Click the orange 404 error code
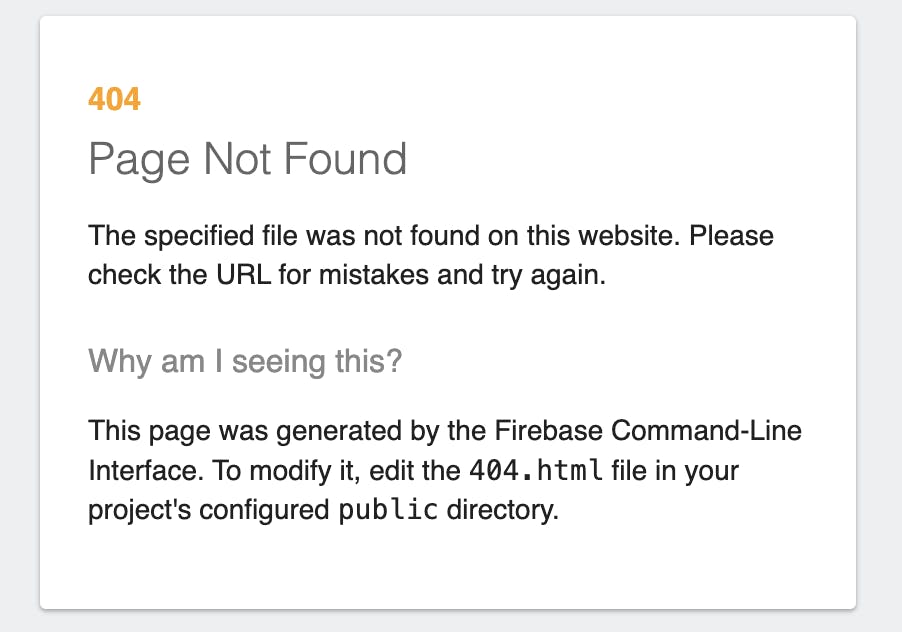This screenshot has width=902, height=632. (114, 99)
